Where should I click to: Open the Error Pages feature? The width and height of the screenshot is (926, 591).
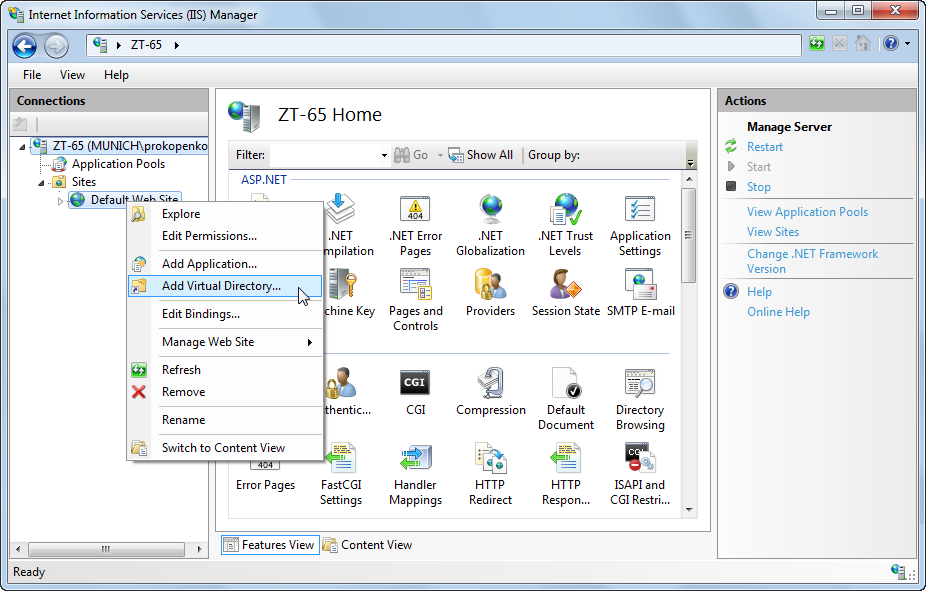[265, 477]
